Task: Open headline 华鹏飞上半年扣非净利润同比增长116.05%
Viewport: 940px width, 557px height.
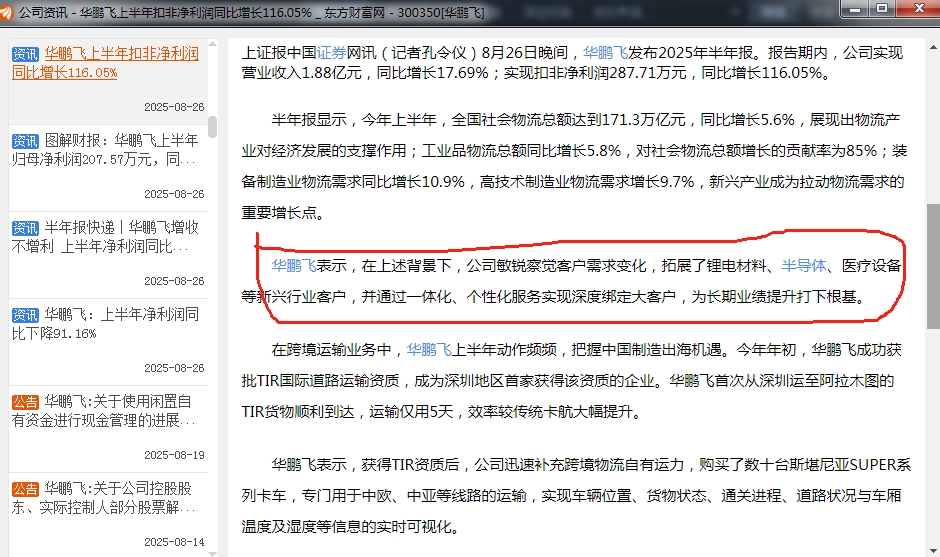Action: [105, 63]
